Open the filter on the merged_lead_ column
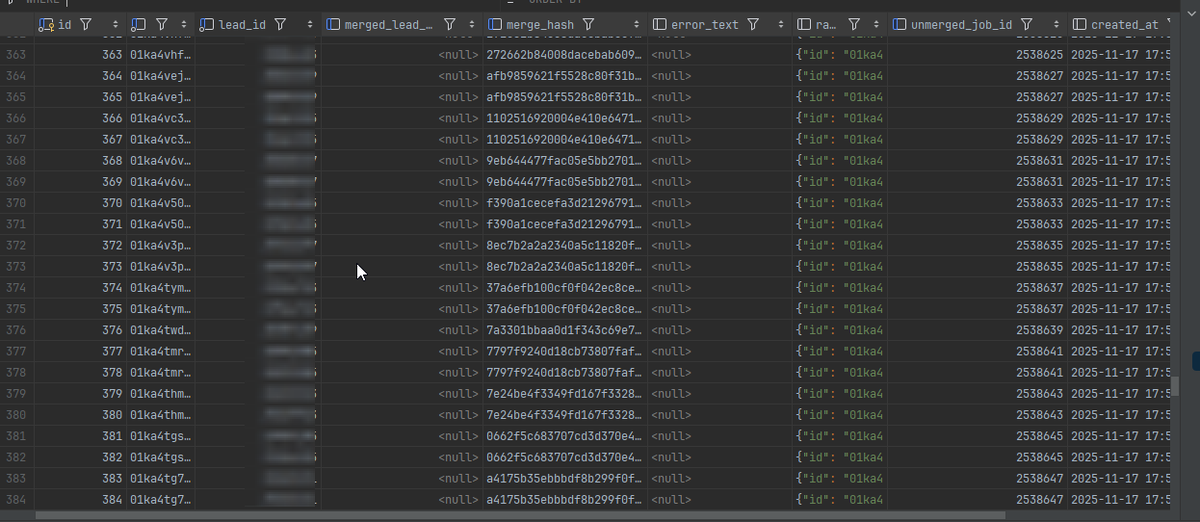 coord(450,24)
